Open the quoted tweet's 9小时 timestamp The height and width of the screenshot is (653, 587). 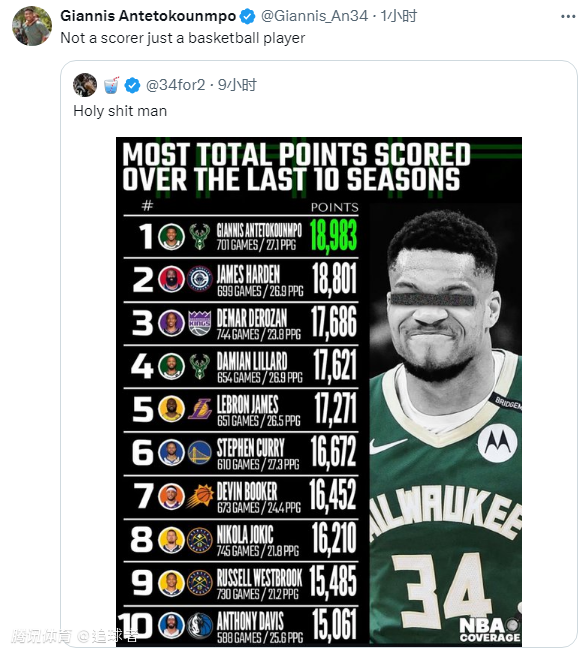237,85
